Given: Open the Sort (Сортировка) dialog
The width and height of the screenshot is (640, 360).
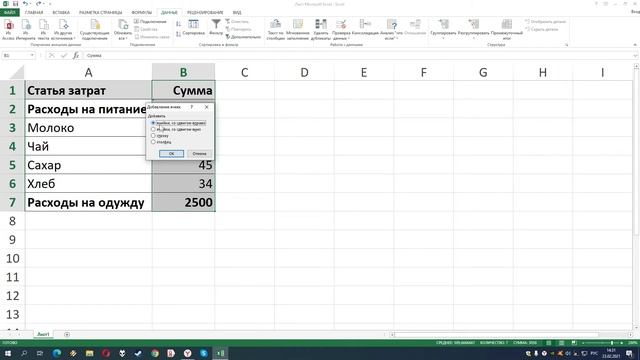Looking at the screenshot, I should coord(194,27).
